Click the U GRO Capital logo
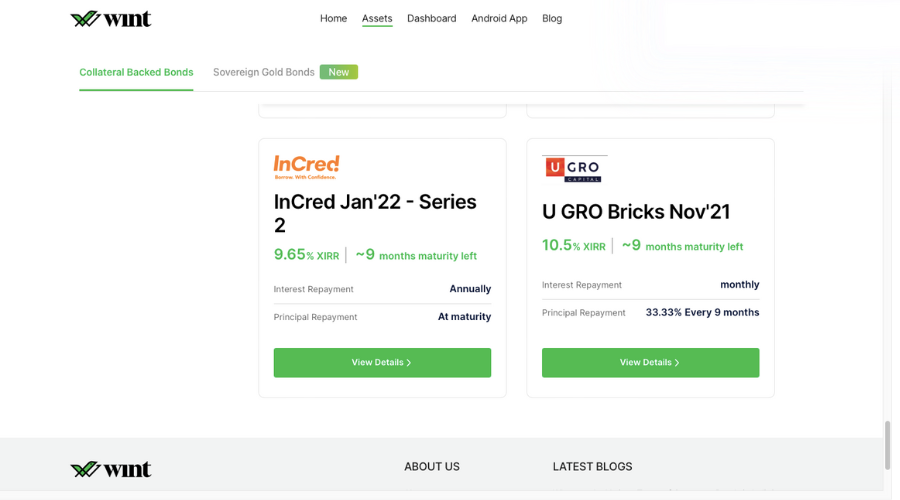Viewport: 900px width, 500px height. click(574, 169)
